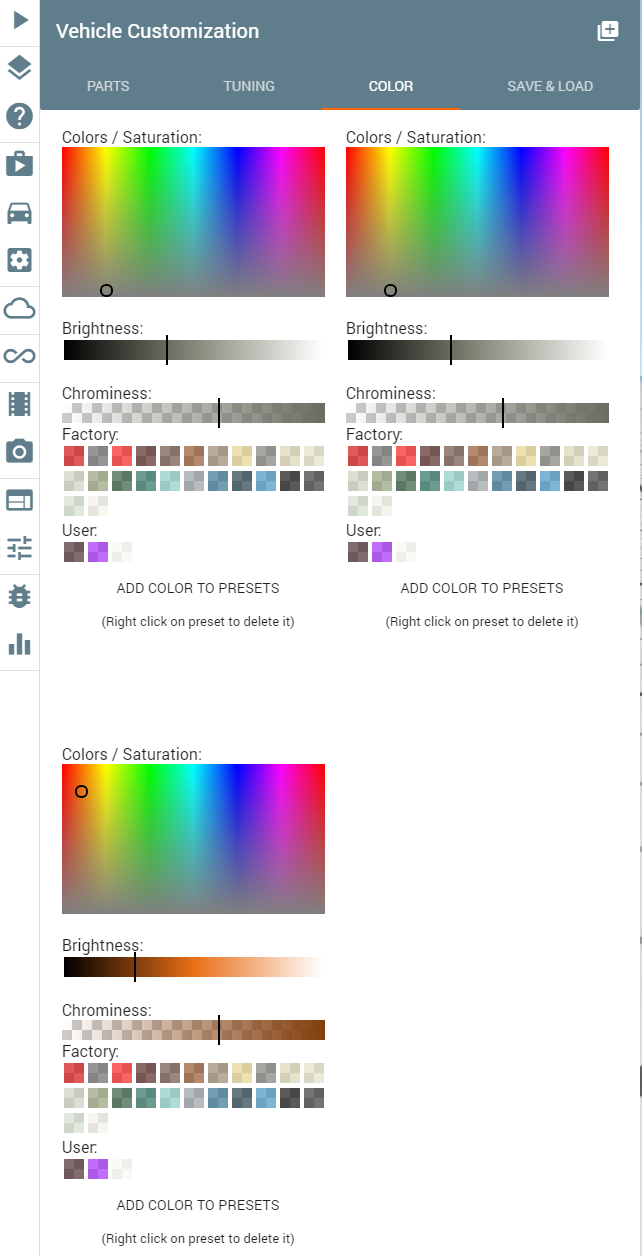
Task: Select purple user preset in first palette
Action: coord(98,552)
